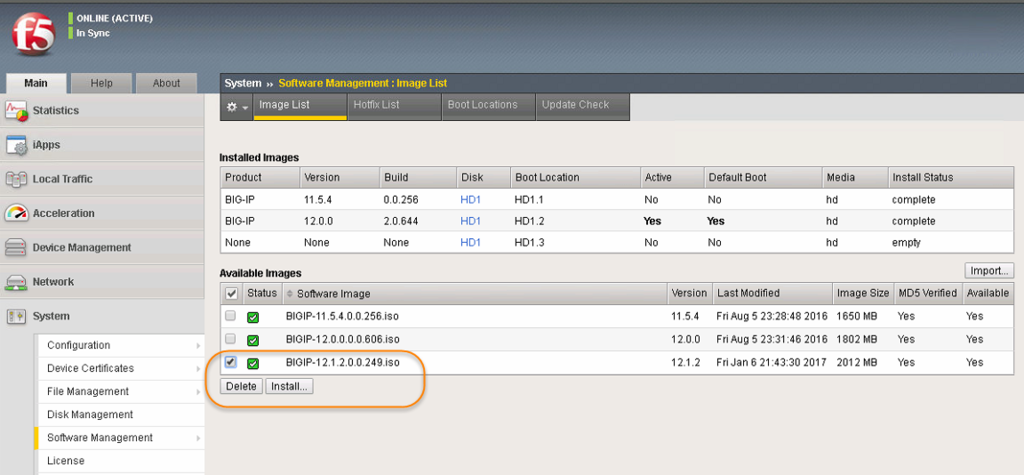Click Local Traffic sidebar icon
Viewport: 1024px width, 475px height.
tap(16, 179)
